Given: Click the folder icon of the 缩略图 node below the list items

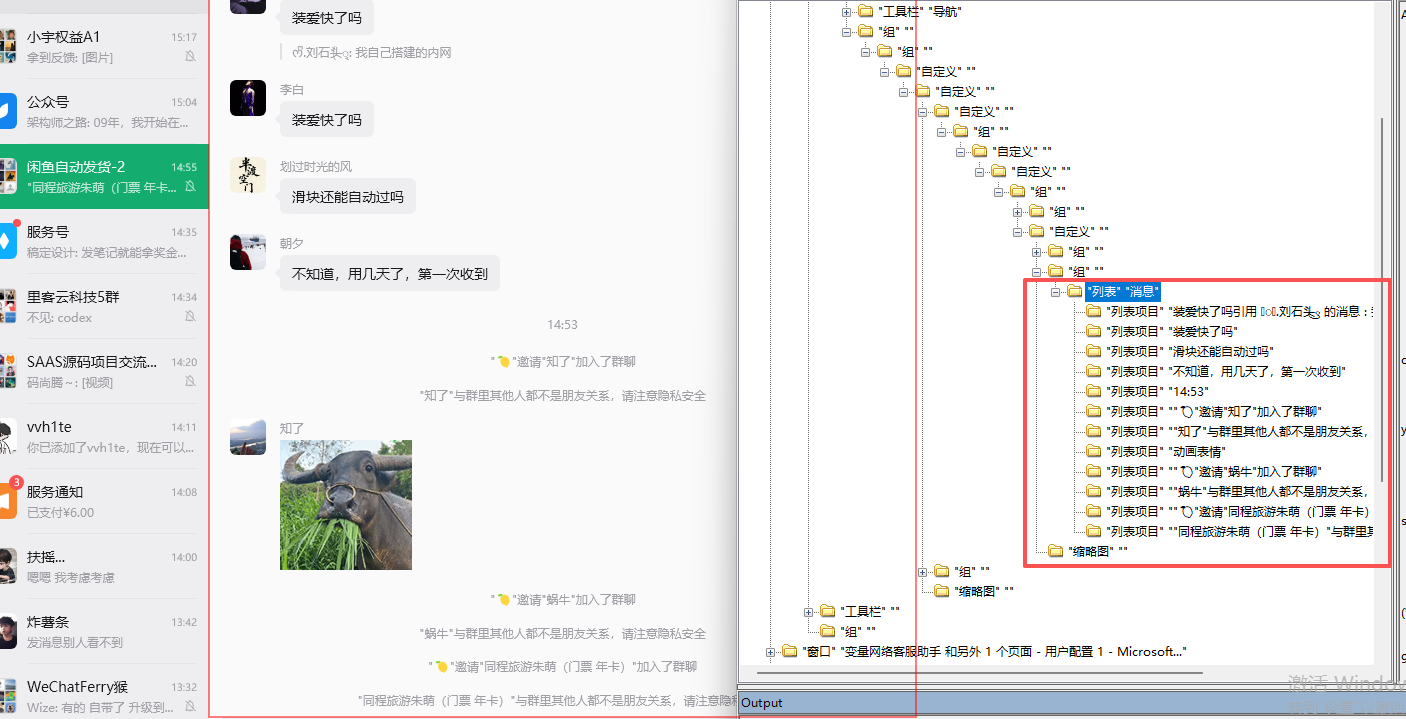Looking at the screenshot, I should pos(1055,551).
